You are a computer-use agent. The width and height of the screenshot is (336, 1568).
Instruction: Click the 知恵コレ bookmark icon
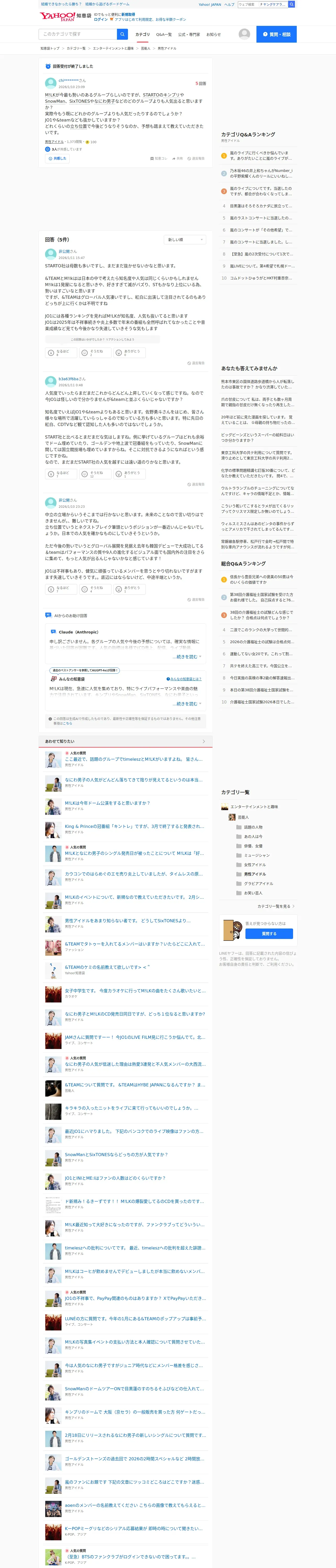[152, 158]
